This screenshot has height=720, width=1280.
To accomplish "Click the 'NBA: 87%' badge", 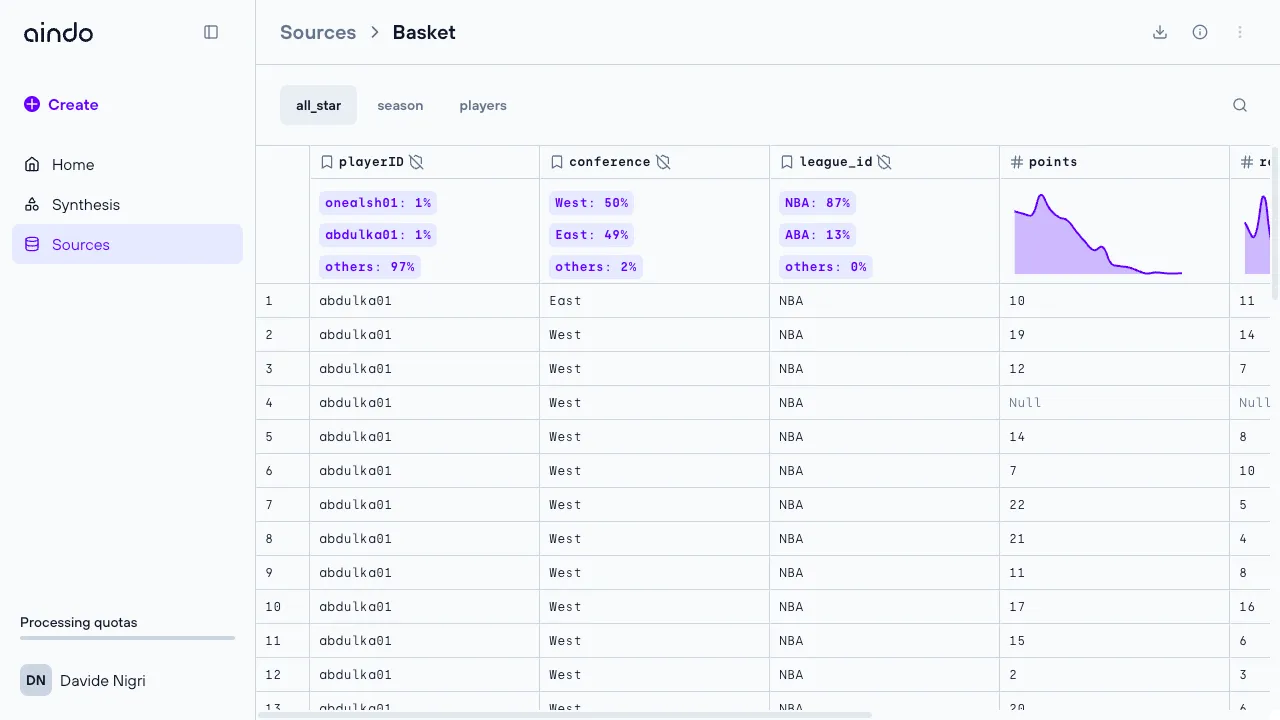I will pos(818,203).
